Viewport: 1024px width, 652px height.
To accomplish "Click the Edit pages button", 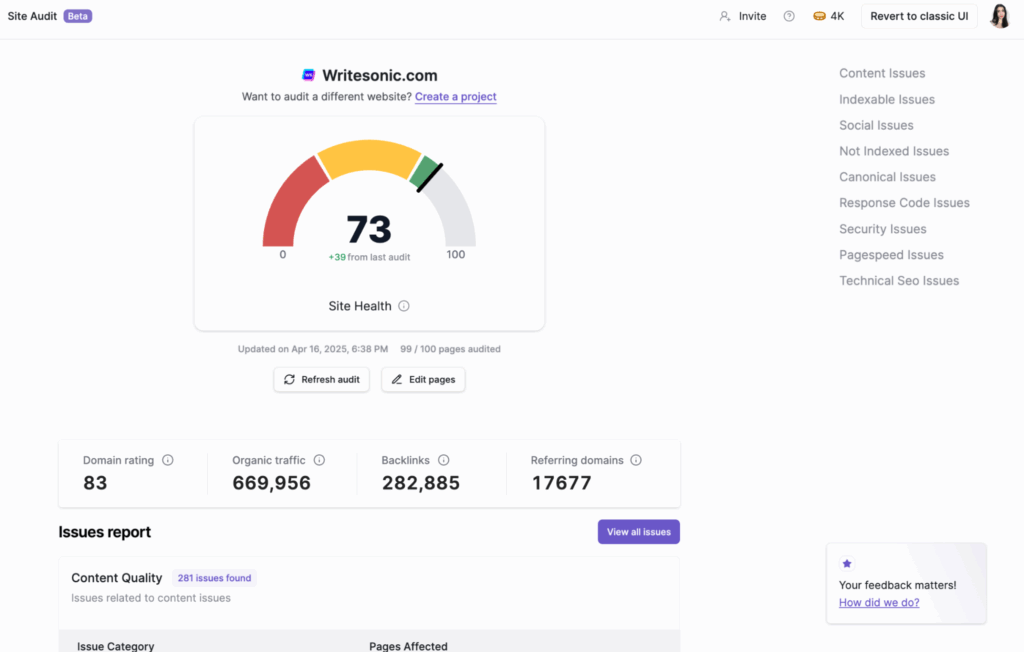I will tap(423, 380).
